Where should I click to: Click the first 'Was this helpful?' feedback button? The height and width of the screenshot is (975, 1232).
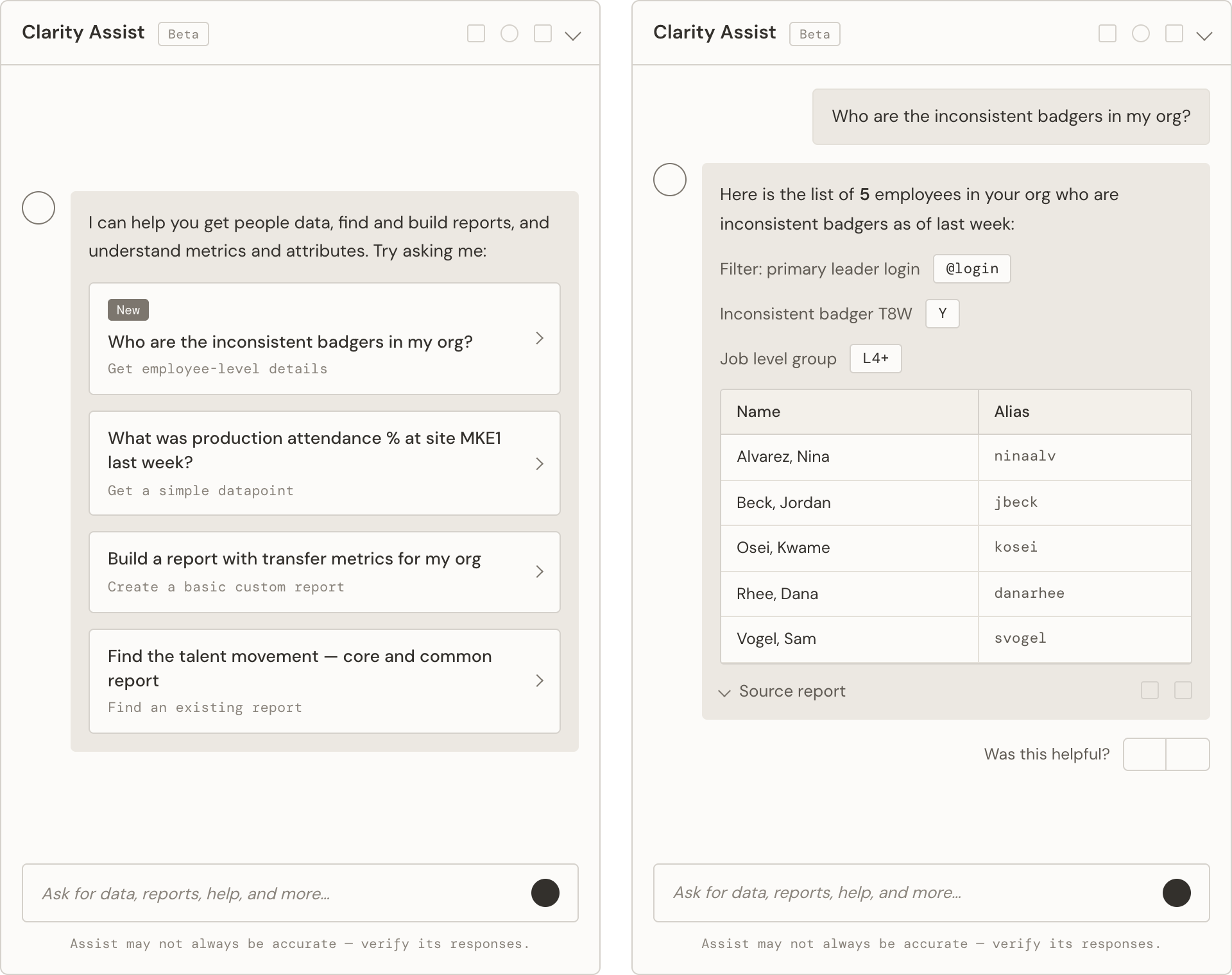pyautogui.click(x=1145, y=754)
